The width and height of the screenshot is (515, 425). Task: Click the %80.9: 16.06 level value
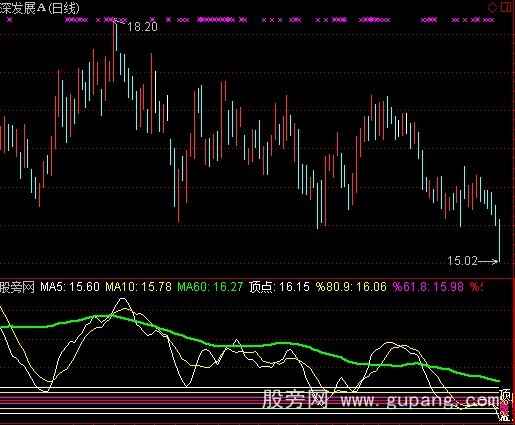[x=351, y=287]
